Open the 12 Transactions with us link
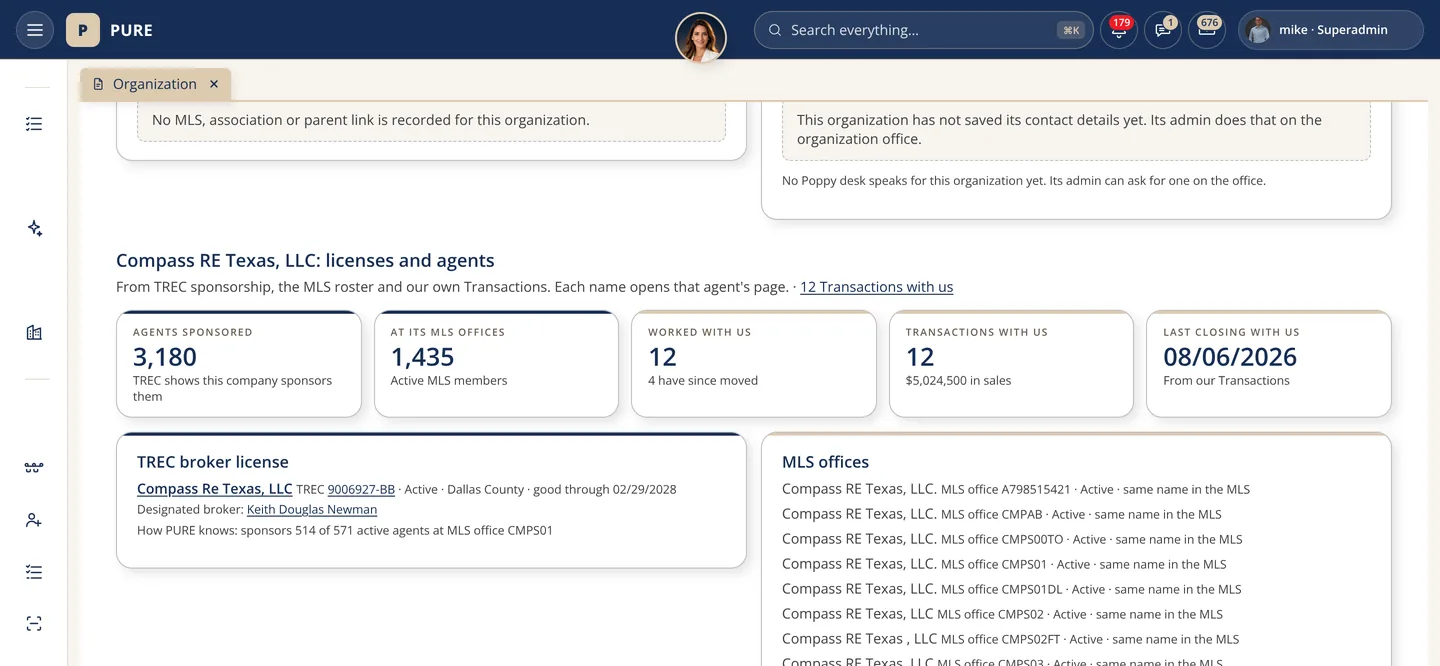 coord(876,287)
